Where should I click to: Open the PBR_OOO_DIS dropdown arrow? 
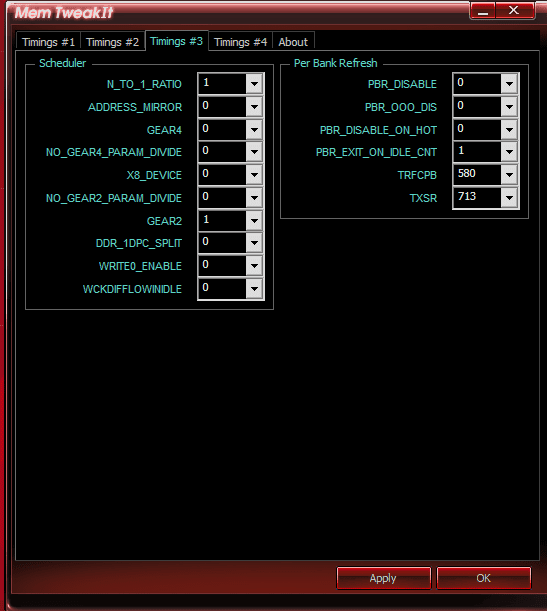tap(509, 107)
